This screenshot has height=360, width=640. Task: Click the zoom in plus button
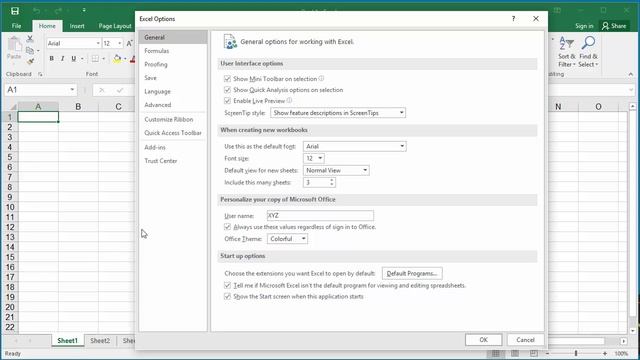[x=605, y=353]
